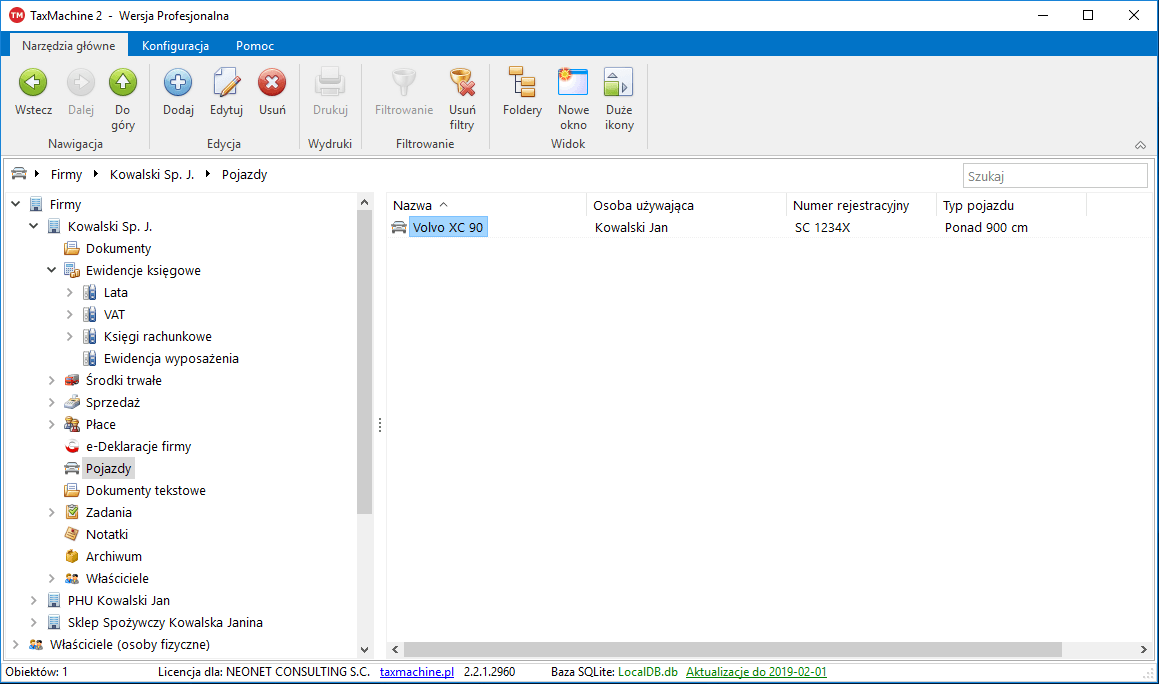
Task: Expand the PHU Kowalski Jan node
Action: click(x=34, y=600)
